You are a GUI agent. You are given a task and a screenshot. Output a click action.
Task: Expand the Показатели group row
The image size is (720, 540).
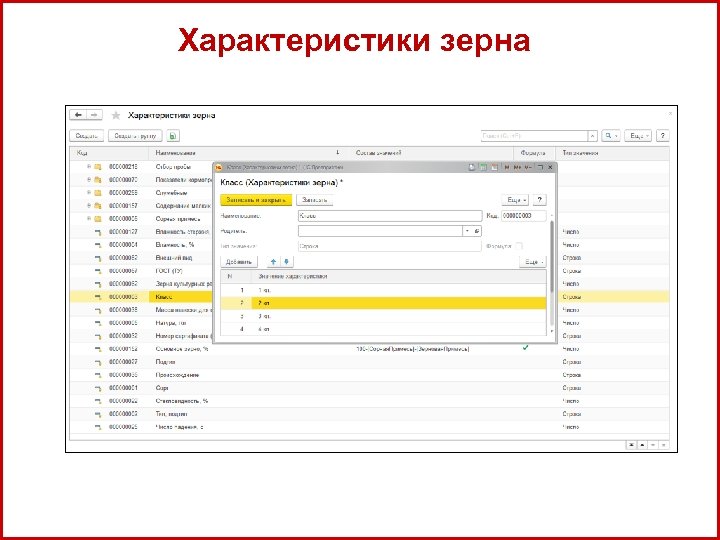(x=89, y=180)
